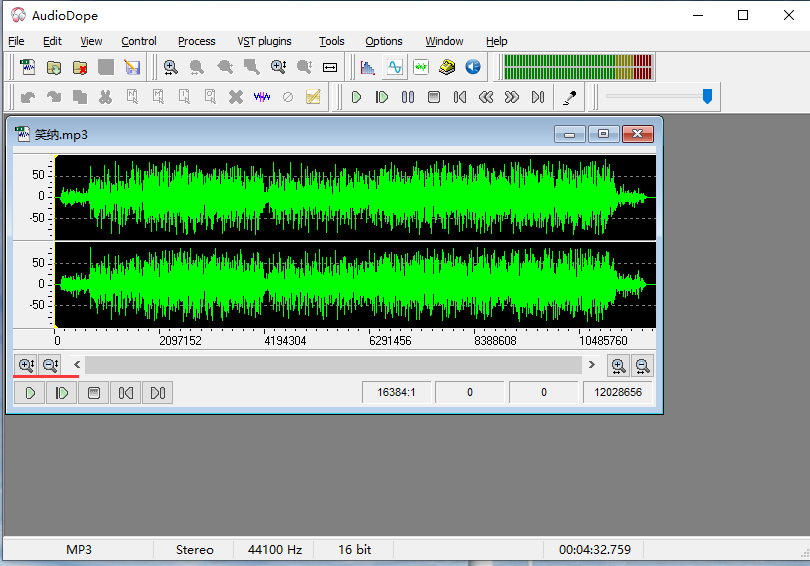This screenshot has width=810, height=566.
Task: Click the telephone icon in toolbar
Action: coord(447,67)
